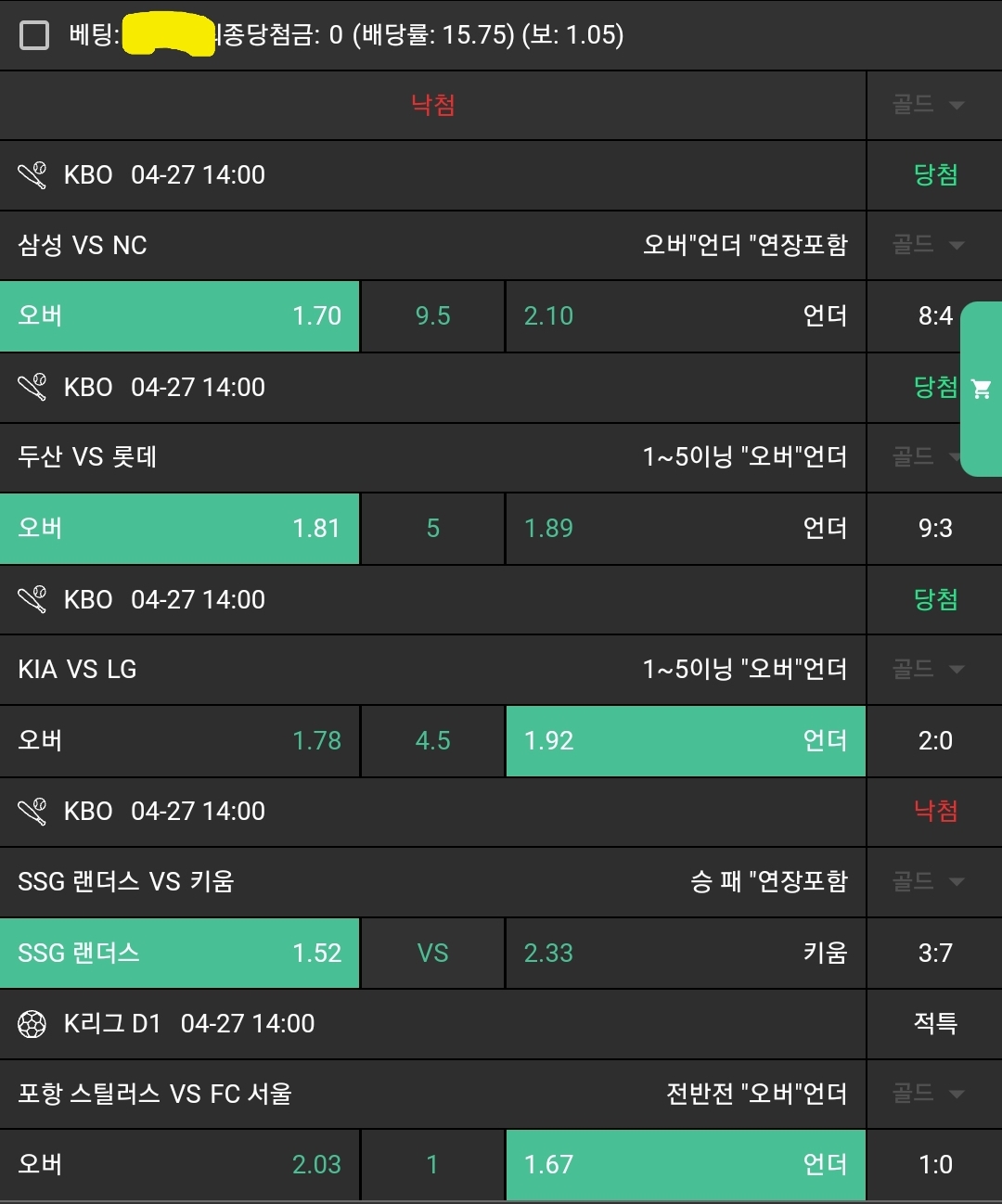Check the bet slip selection checkbox
1002x1204 pixels.
pyautogui.click(x=34, y=35)
